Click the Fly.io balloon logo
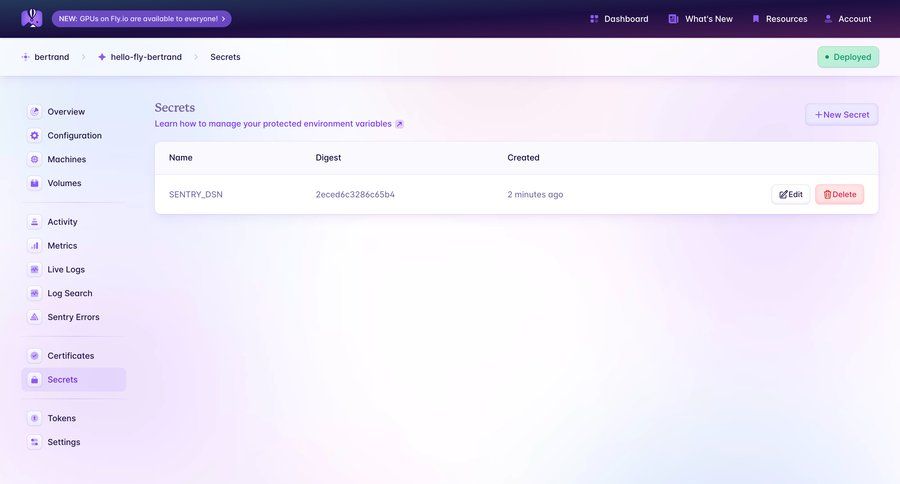 click(32, 18)
